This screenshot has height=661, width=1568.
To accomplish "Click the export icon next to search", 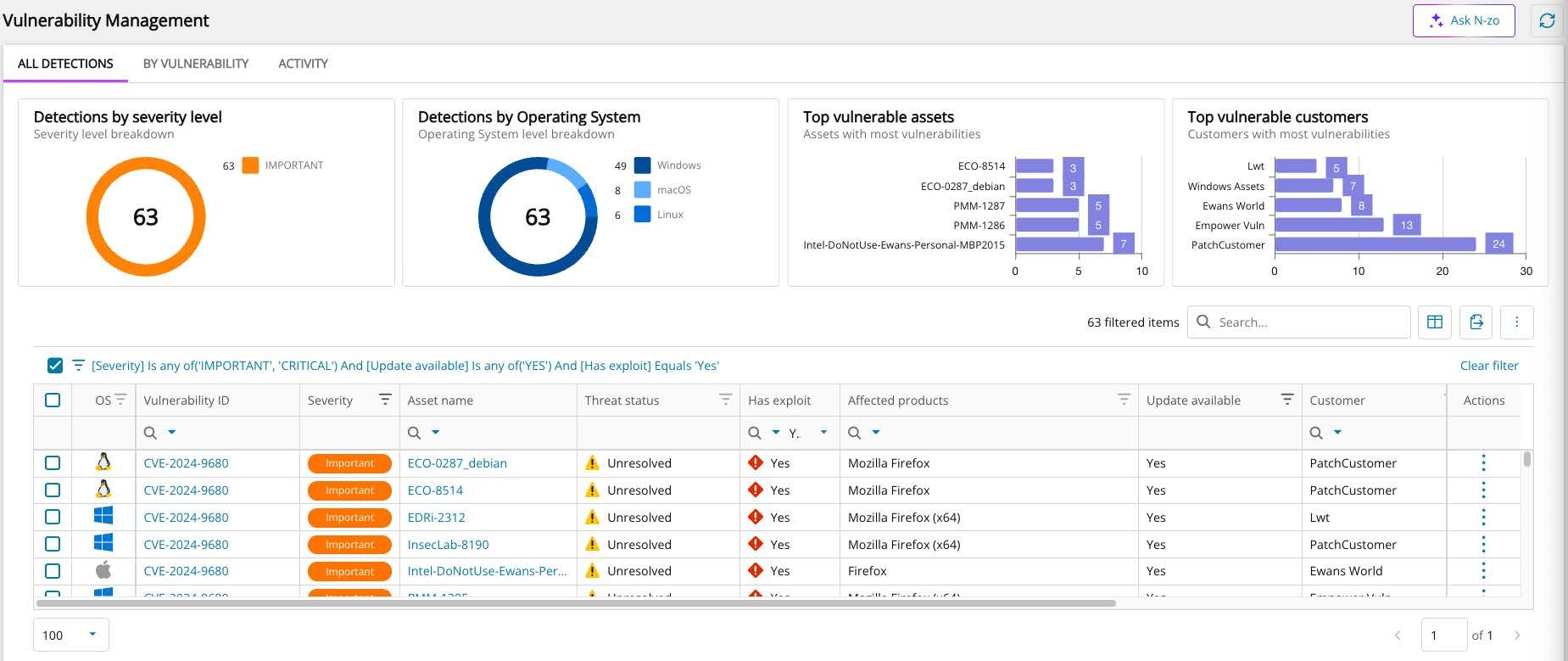I will 1476,322.
